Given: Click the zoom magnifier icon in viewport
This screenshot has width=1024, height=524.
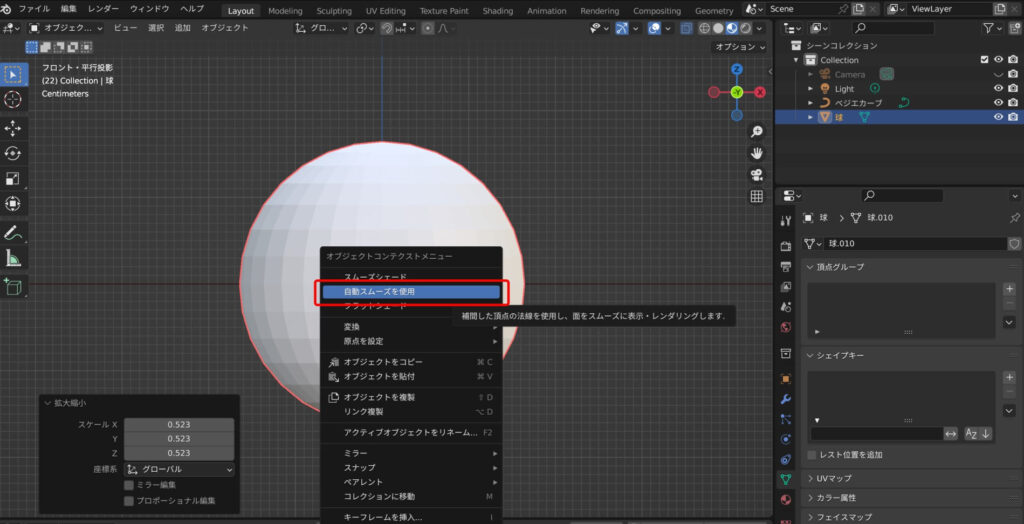Looking at the screenshot, I should (x=757, y=132).
